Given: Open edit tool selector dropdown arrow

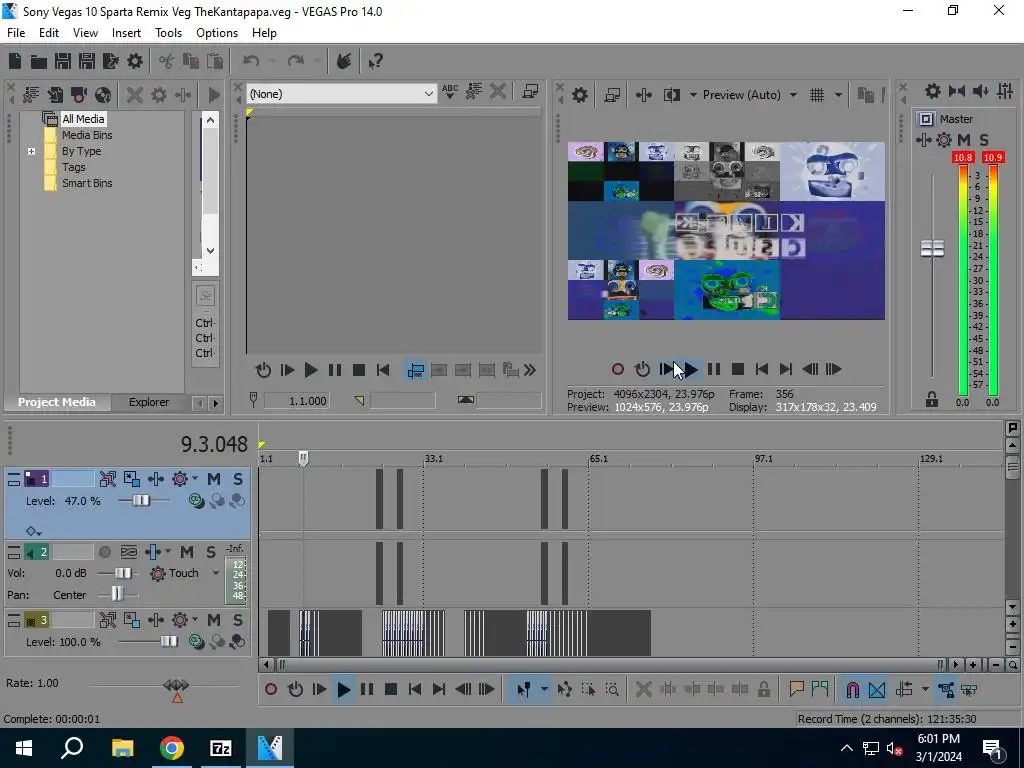Looking at the screenshot, I should tap(544, 690).
